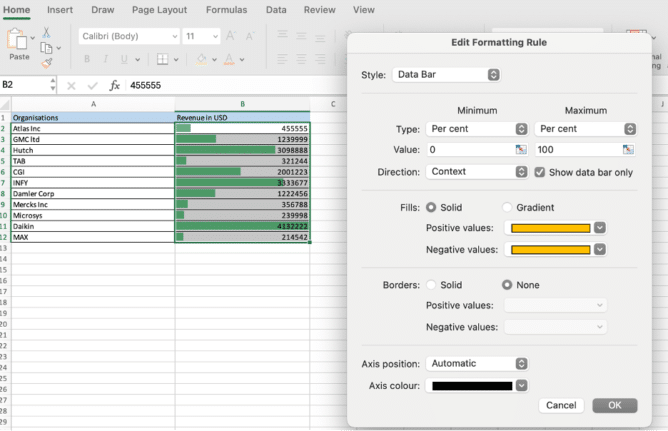668x431 pixels.
Task: Click Cancel in Edit Formatting Rule
Action: (560, 405)
